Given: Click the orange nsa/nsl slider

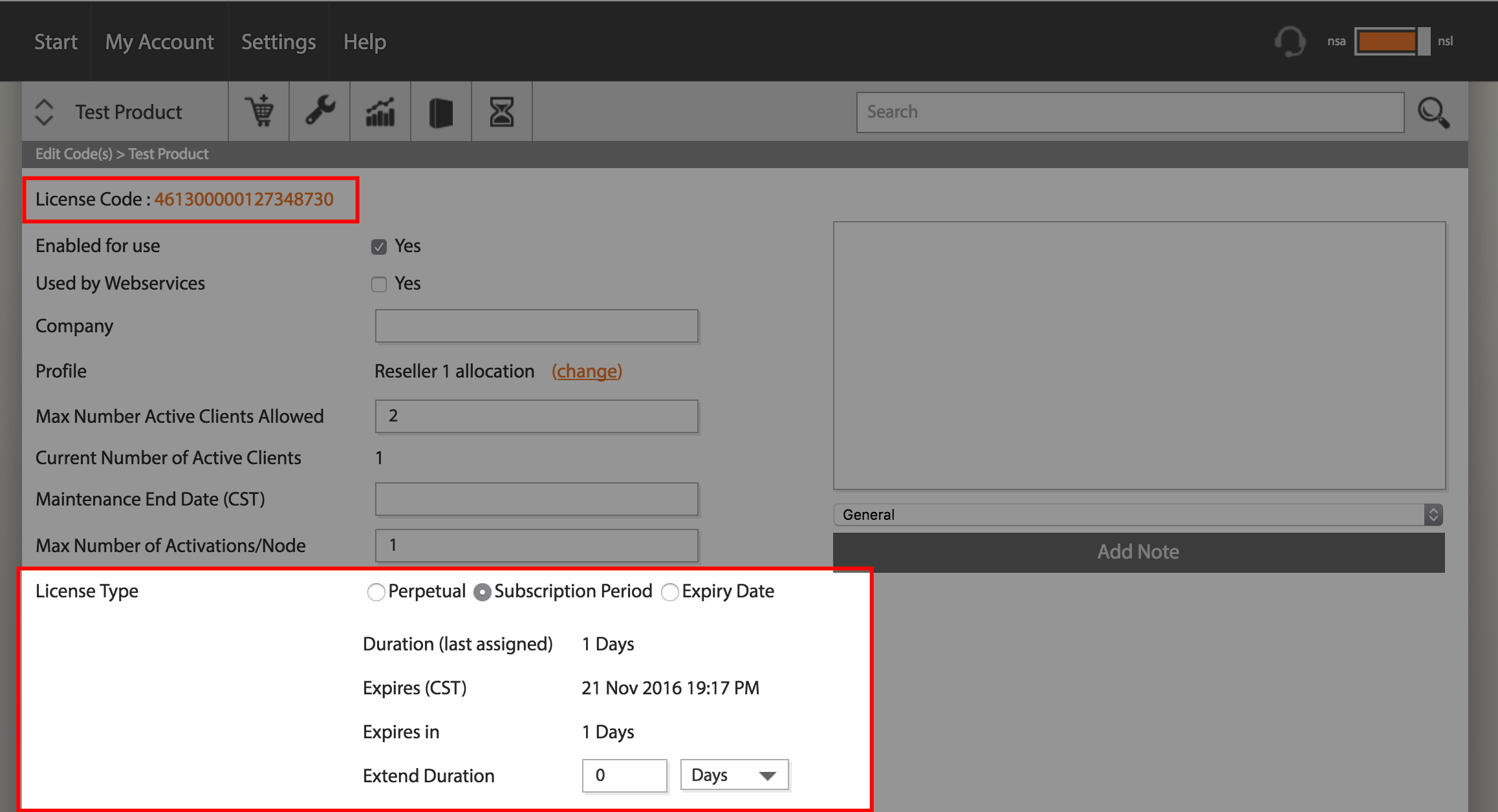Looking at the screenshot, I should [1392, 41].
